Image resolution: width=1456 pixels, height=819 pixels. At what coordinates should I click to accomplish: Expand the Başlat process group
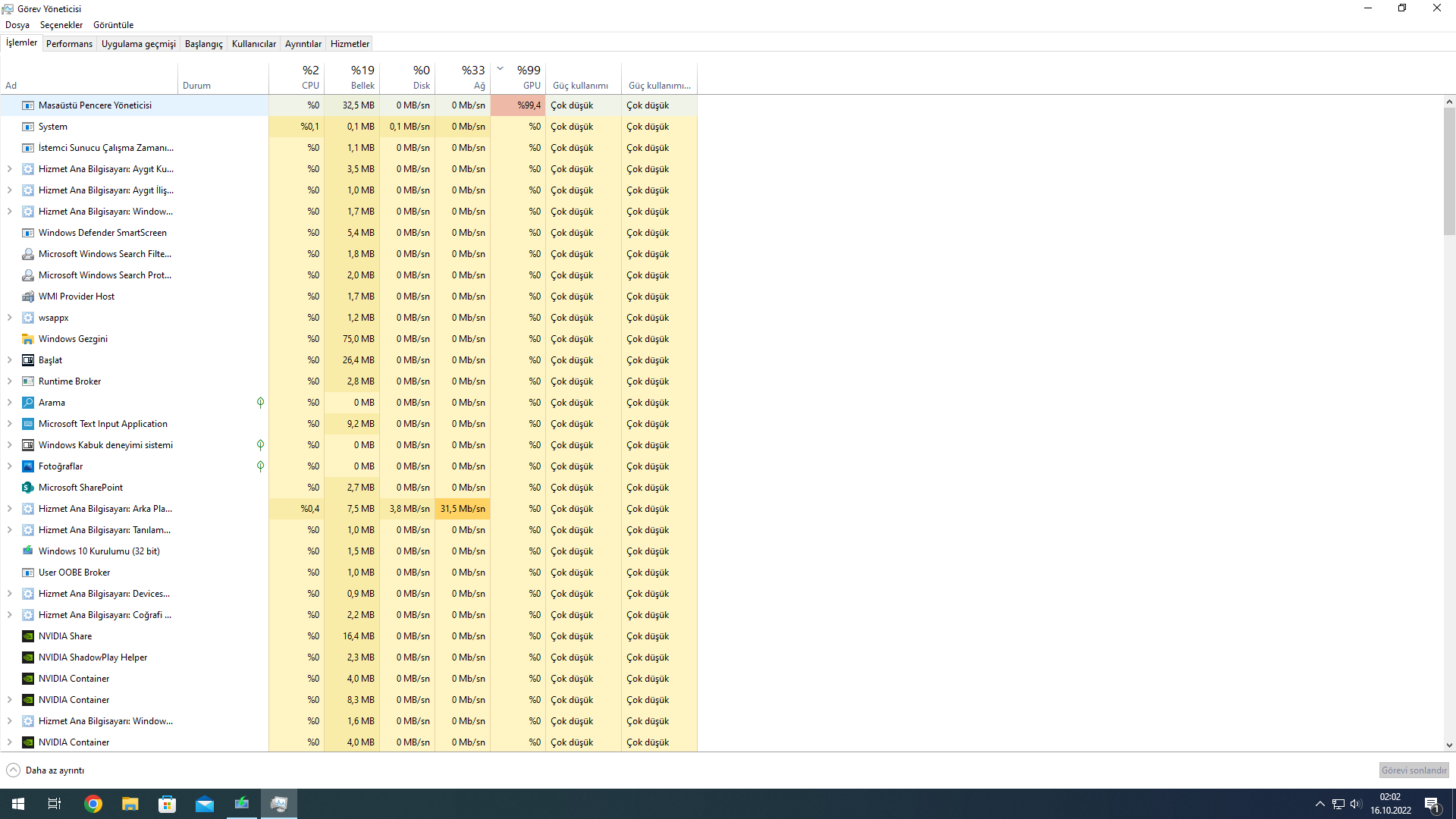(x=9, y=360)
